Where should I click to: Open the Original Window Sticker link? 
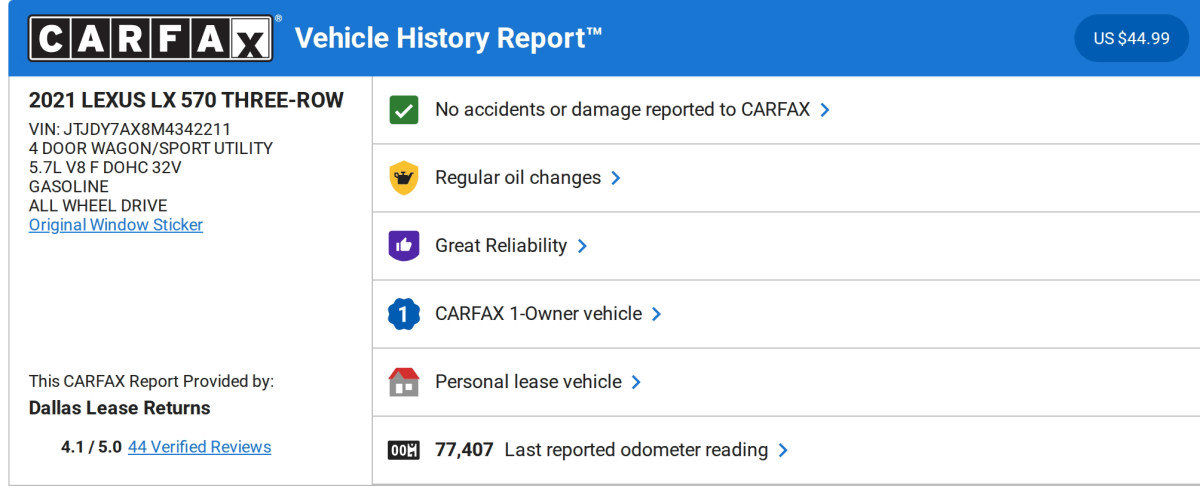pyautogui.click(x=116, y=225)
